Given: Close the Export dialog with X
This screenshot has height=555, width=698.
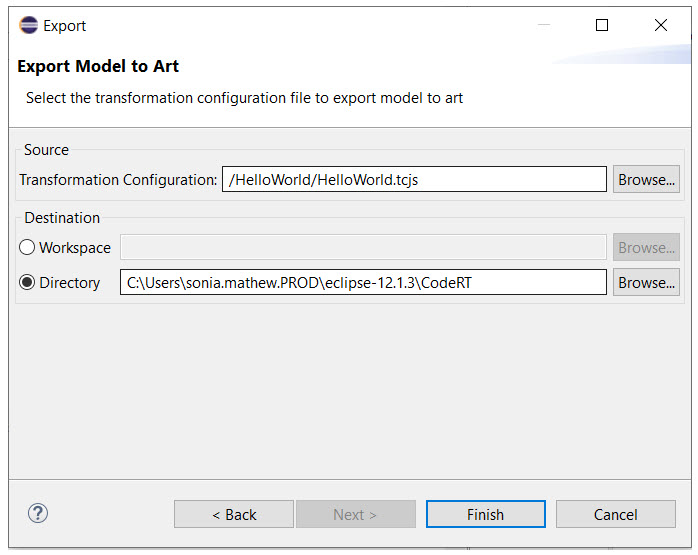Looking at the screenshot, I should [661, 25].
